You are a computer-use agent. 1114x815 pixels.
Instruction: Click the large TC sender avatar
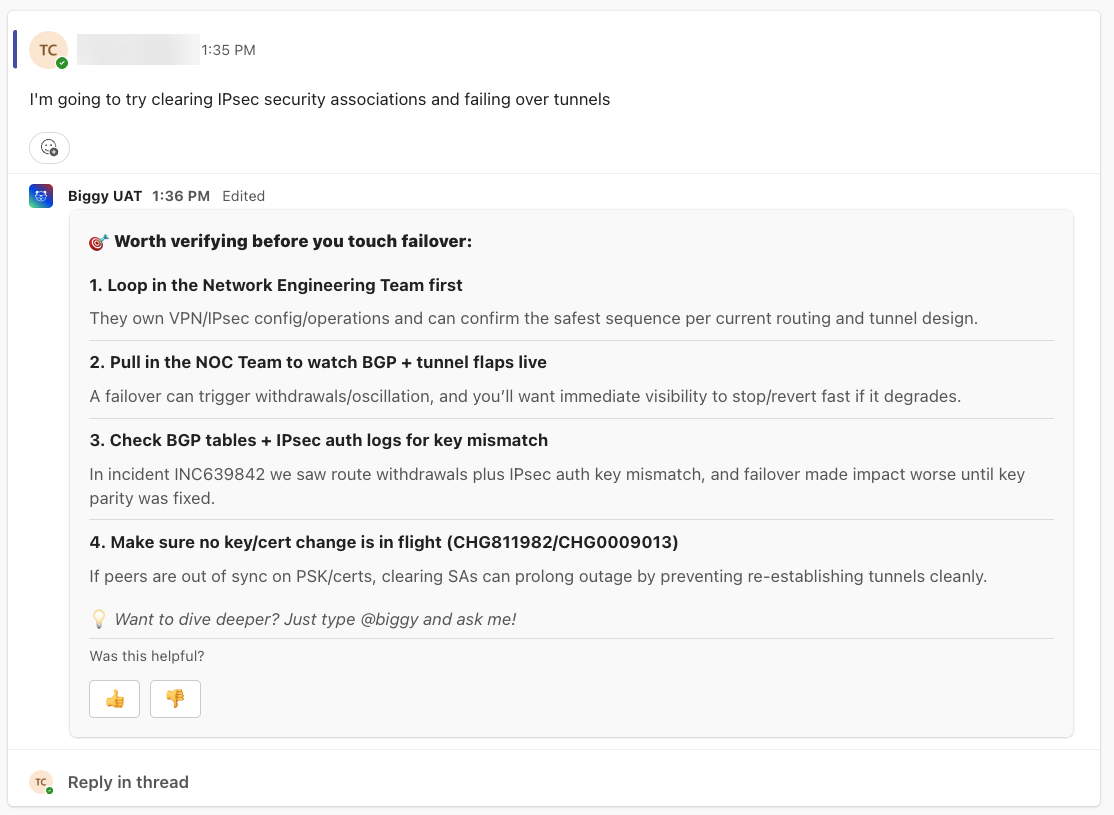pyautogui.click(x=47, y=50)
